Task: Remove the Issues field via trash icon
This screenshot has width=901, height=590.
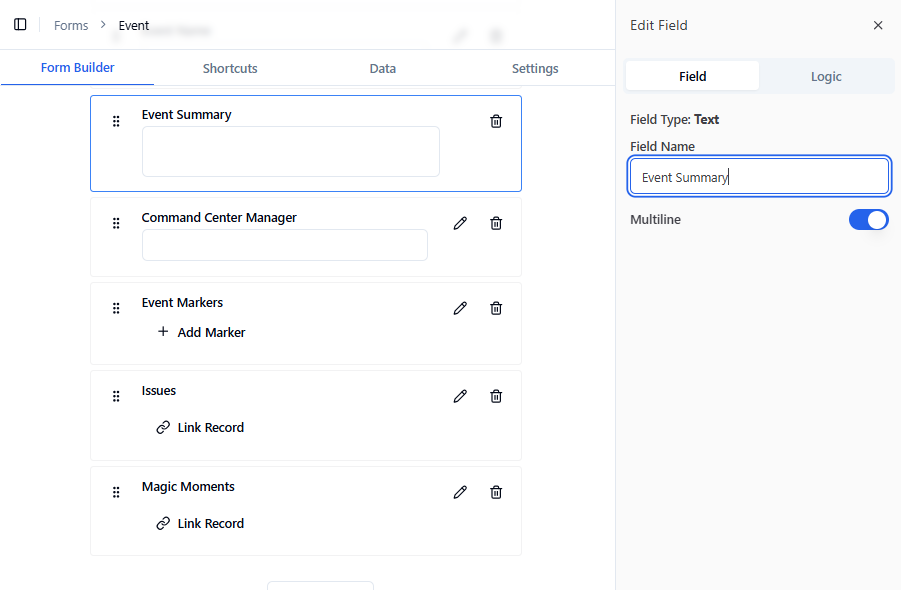Action: (x=496, y=396)
